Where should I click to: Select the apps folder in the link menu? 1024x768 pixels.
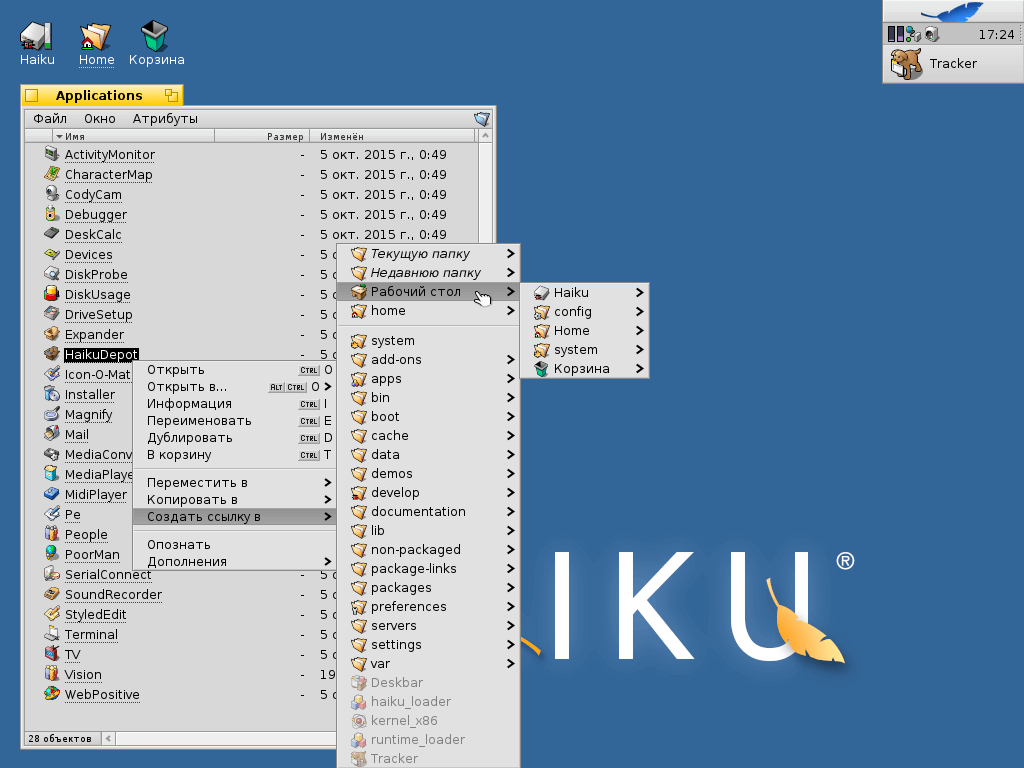coord(428,379)
